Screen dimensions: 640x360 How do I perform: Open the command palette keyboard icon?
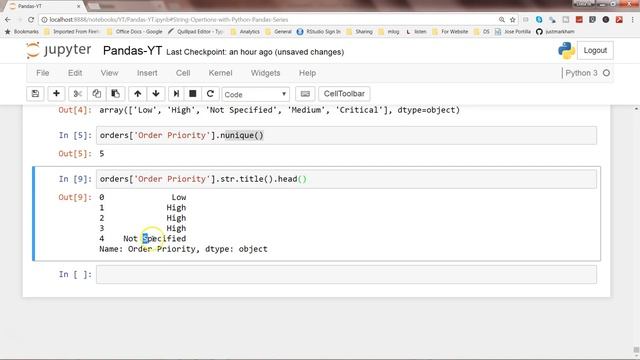(x=305, y=94)
